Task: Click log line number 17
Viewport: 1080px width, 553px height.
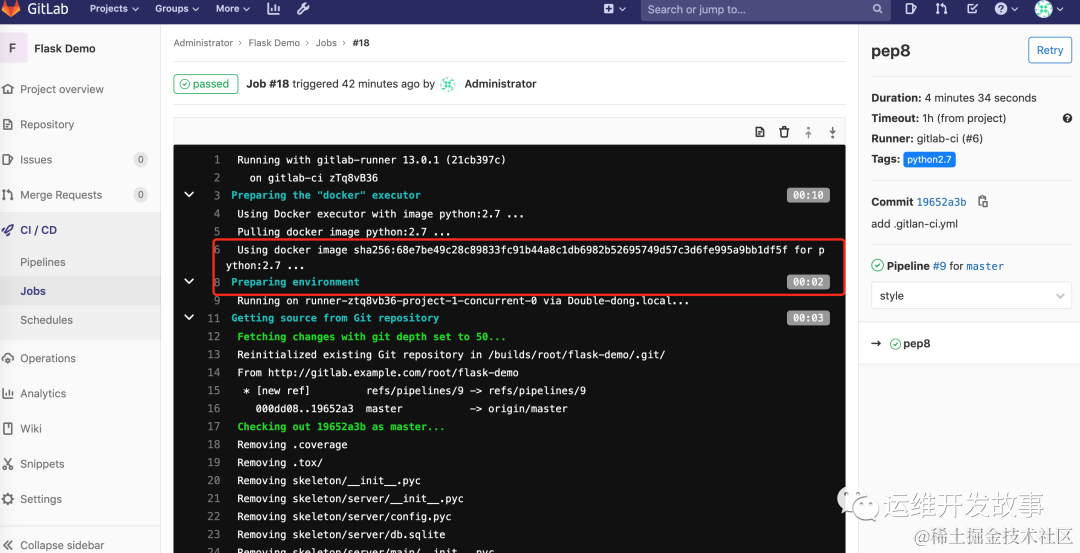Action: pyautogui.click(x=214, y=426)
